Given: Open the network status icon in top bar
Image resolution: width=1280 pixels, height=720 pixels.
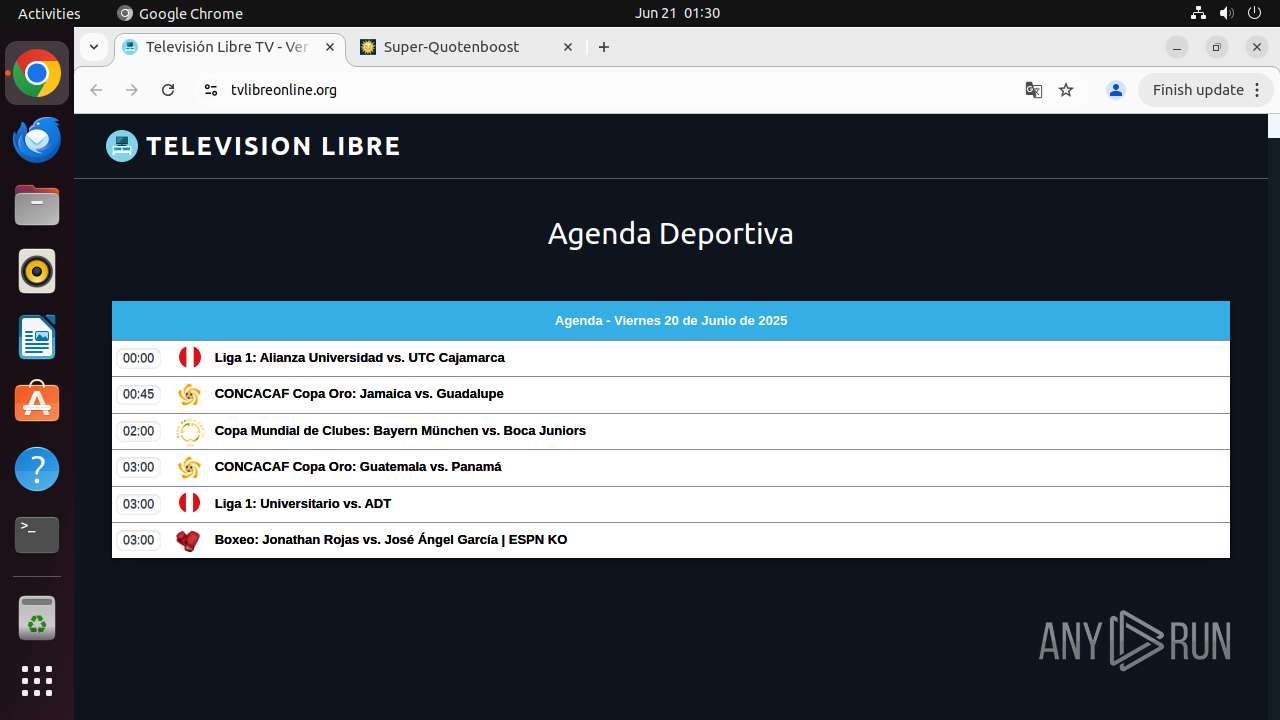Looking at the screenshot, I should point(1199,13).
